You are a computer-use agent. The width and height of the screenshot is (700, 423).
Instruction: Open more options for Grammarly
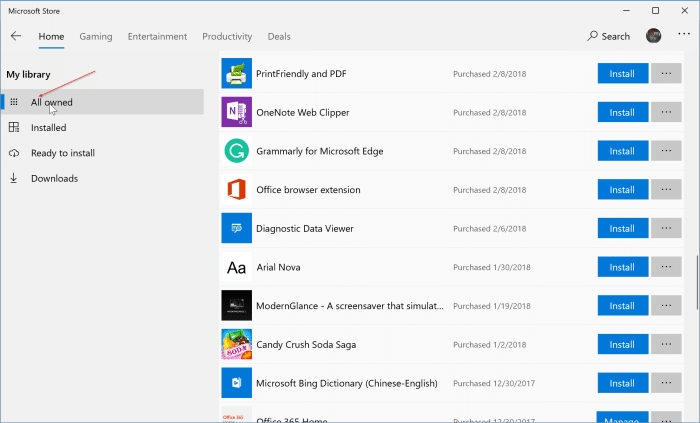click(x=666, y=151)
